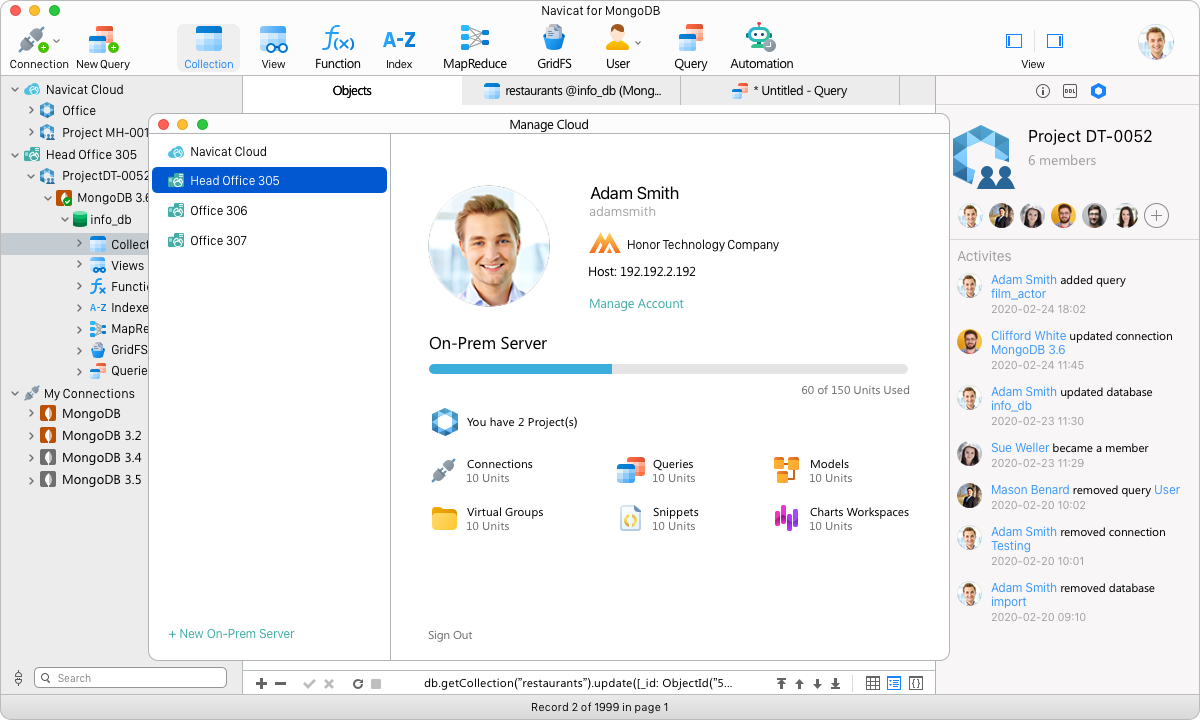Open Clifford White's activity link
Screen dimensions: 1200x720
1028,336
